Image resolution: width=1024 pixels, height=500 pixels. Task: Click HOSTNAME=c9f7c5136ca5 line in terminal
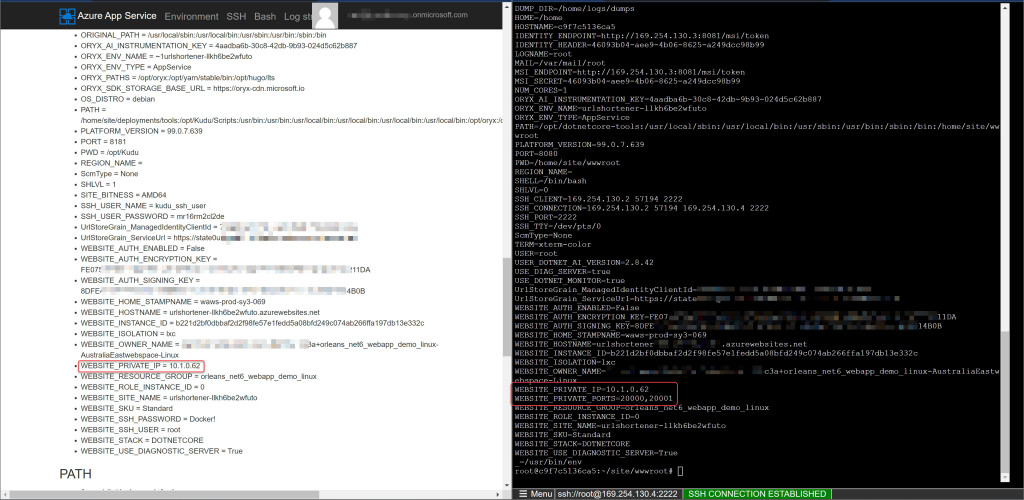tap(564, 27)
